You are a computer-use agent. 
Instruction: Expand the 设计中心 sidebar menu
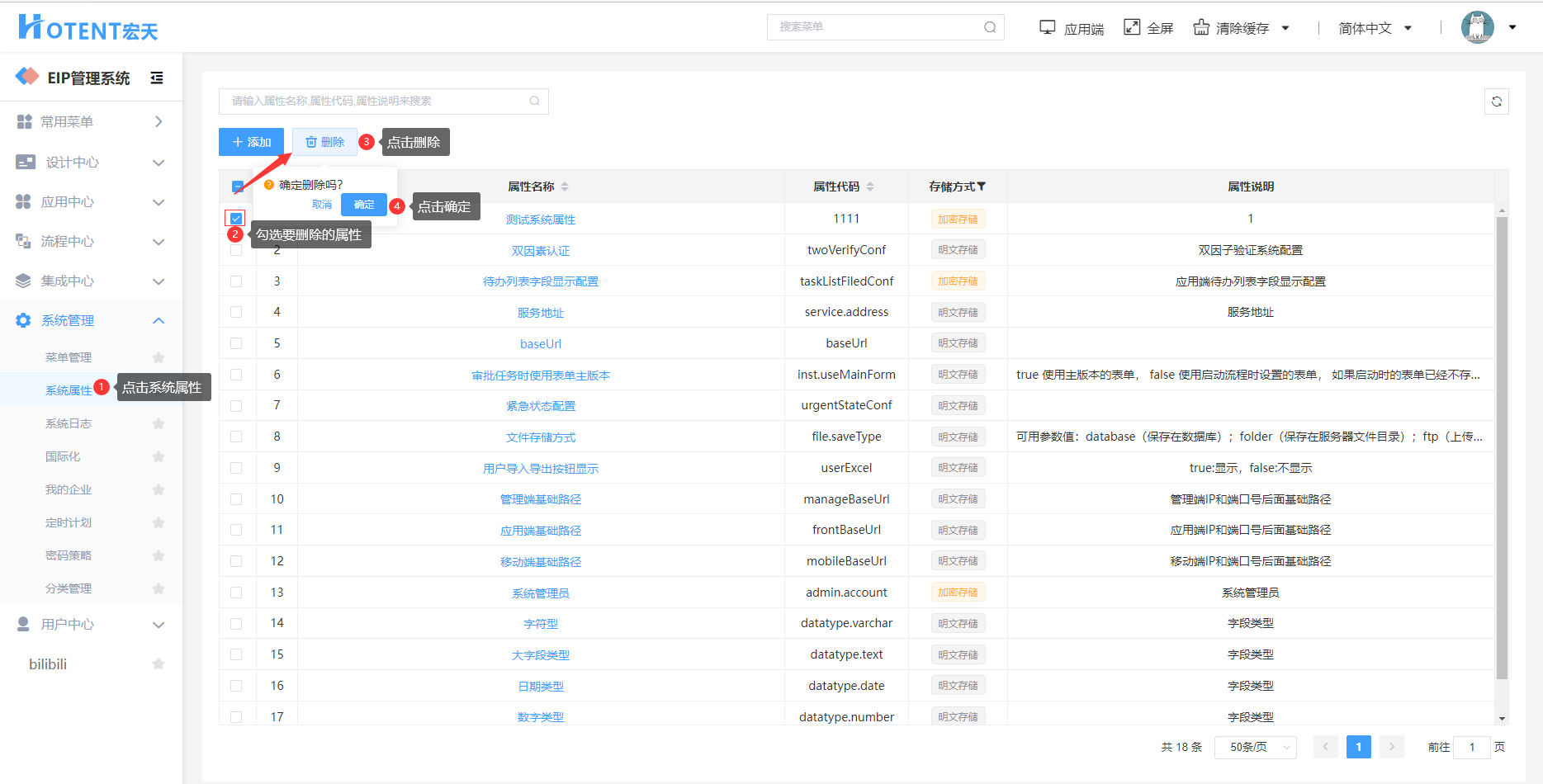tap(91, 163)
